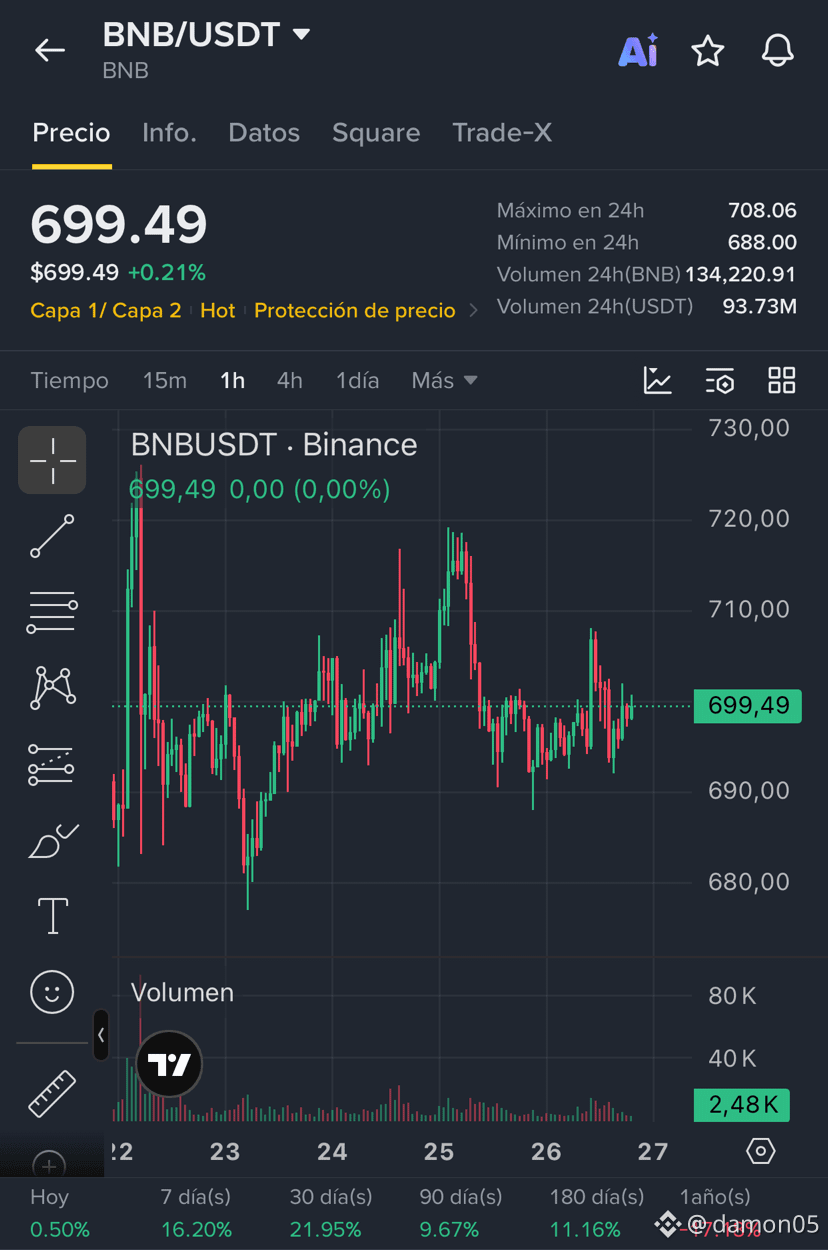This screenshot has width=828, height=1250.
Task: Click the 730,00 price axis label
Action: click(x=749, y=428)
